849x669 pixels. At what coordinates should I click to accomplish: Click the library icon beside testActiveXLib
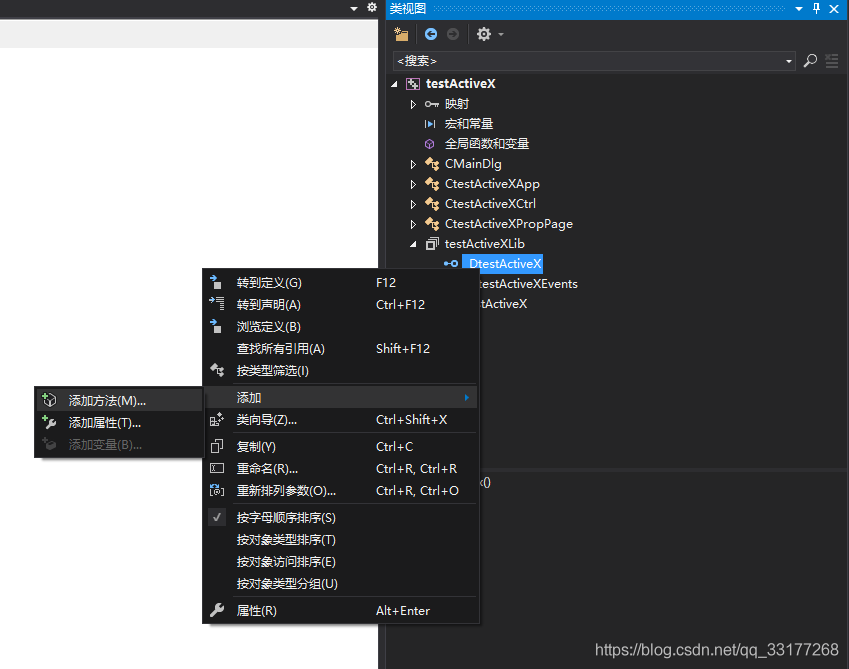[432, 244]
